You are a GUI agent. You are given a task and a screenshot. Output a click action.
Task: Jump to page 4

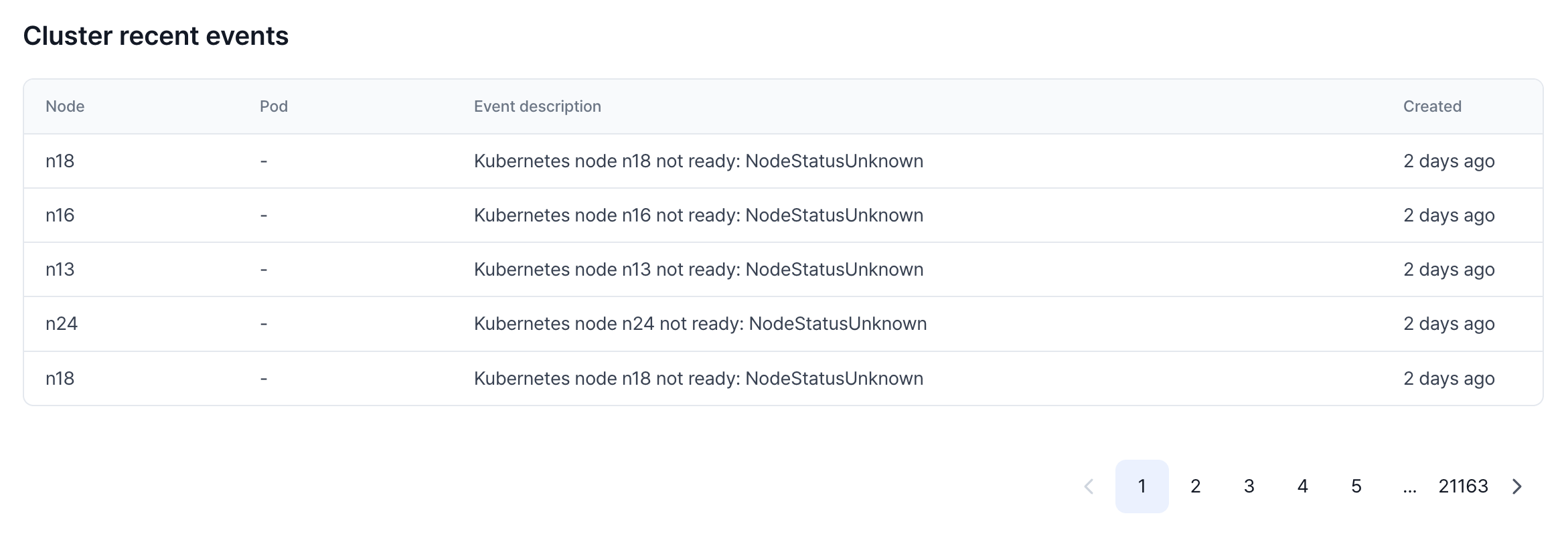click(x=1302, y=486)
